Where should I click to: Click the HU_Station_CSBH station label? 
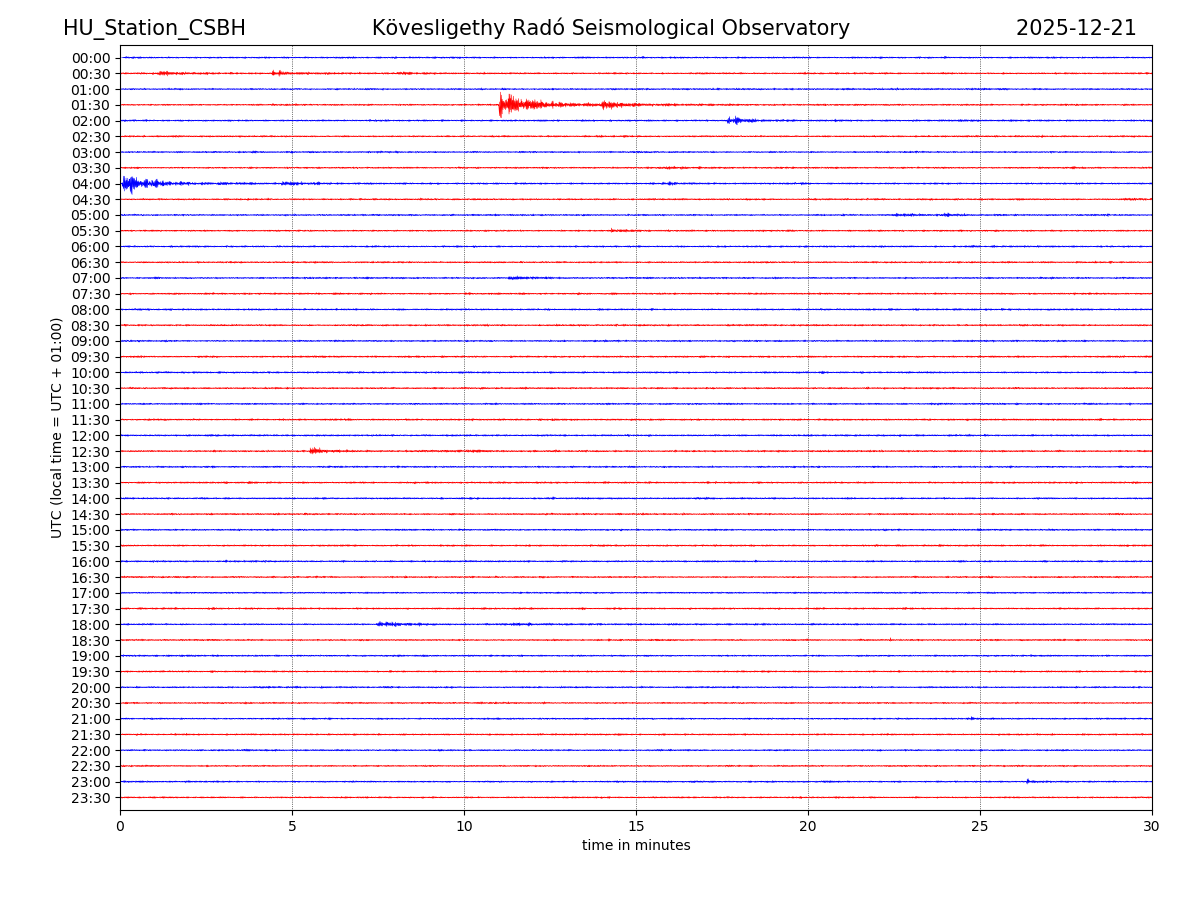[x=154, y=28]
